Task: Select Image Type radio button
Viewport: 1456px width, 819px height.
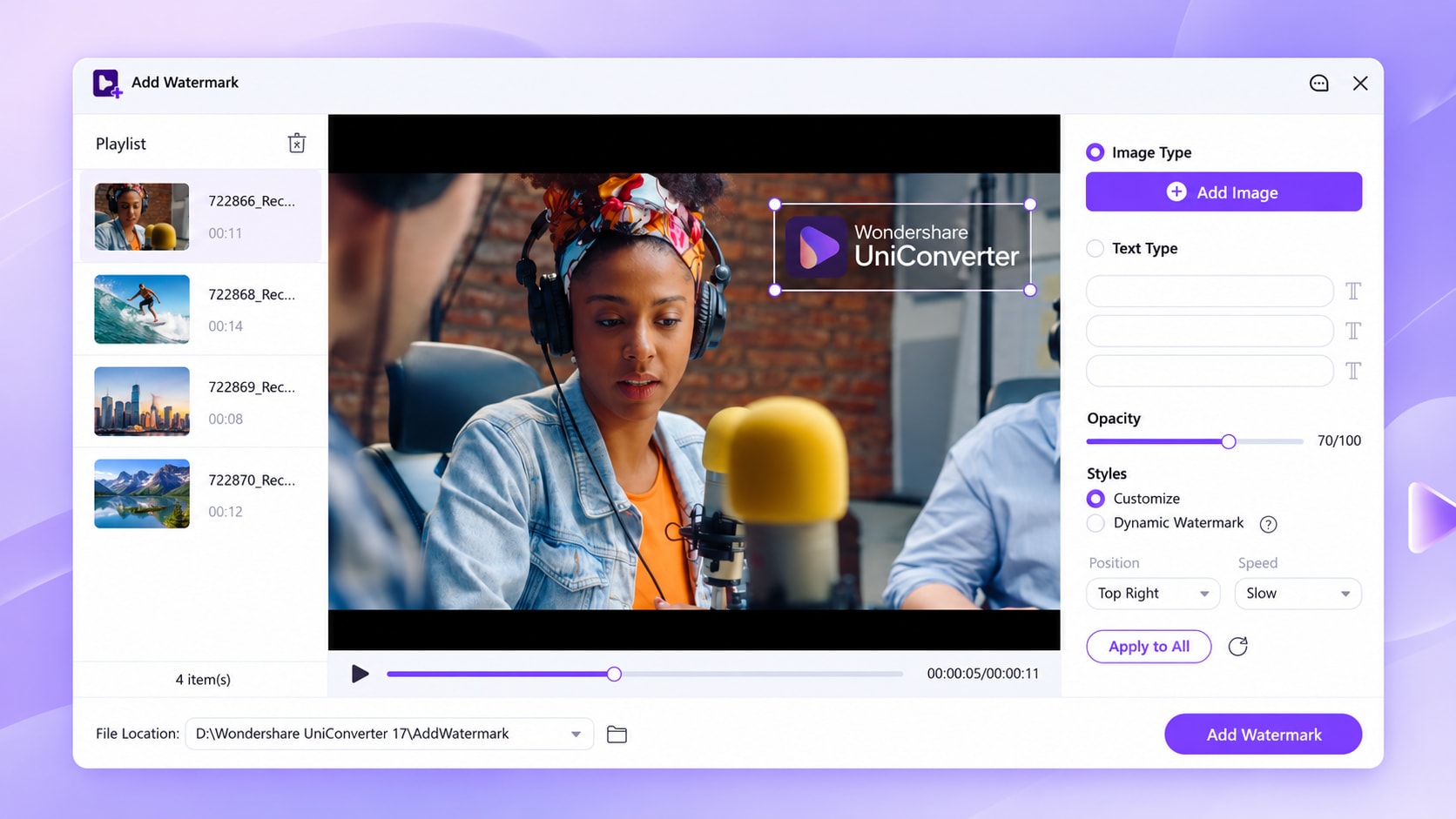Action: pos(1095,152)
